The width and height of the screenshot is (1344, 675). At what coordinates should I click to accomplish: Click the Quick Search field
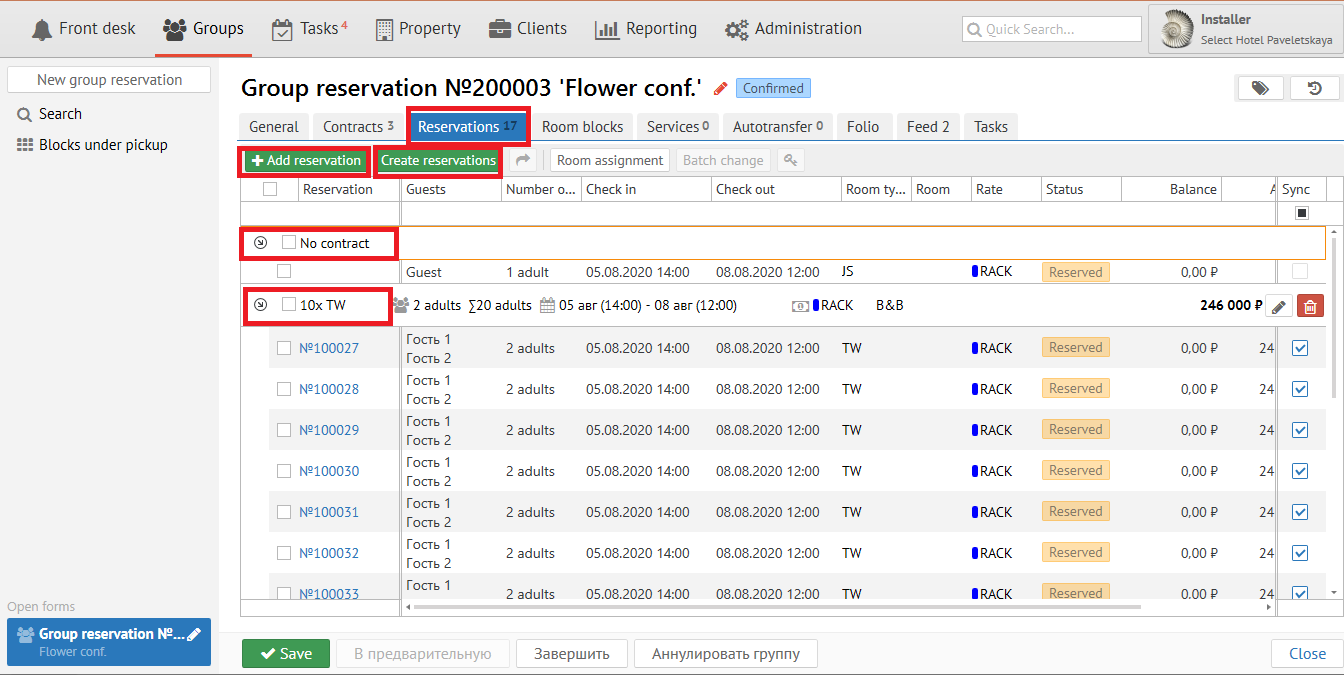pos(1051,29)
